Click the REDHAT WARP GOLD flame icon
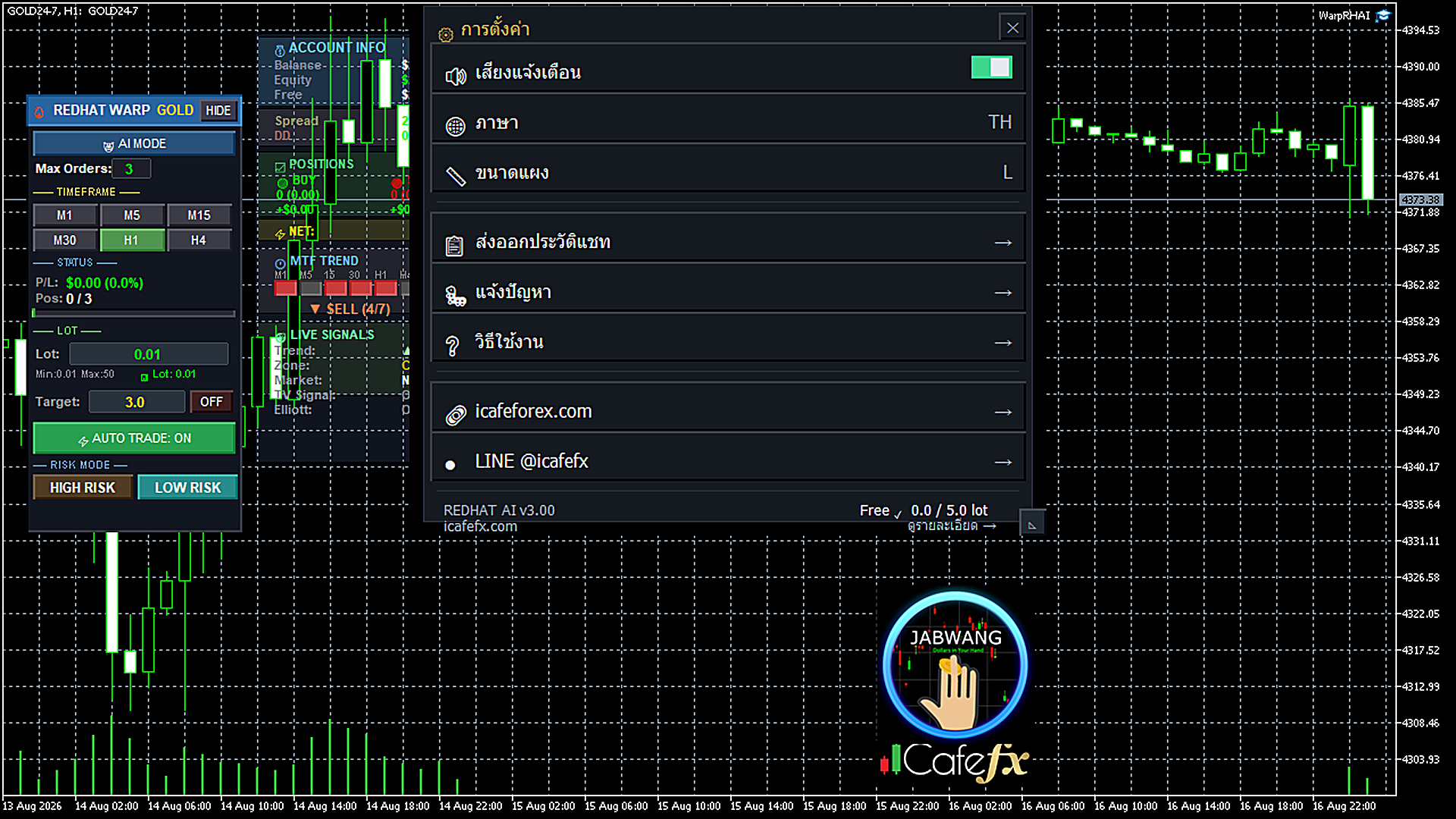The height and width of the screenshot is (819, 1456). pyautogui.click(x=39, y=111)
